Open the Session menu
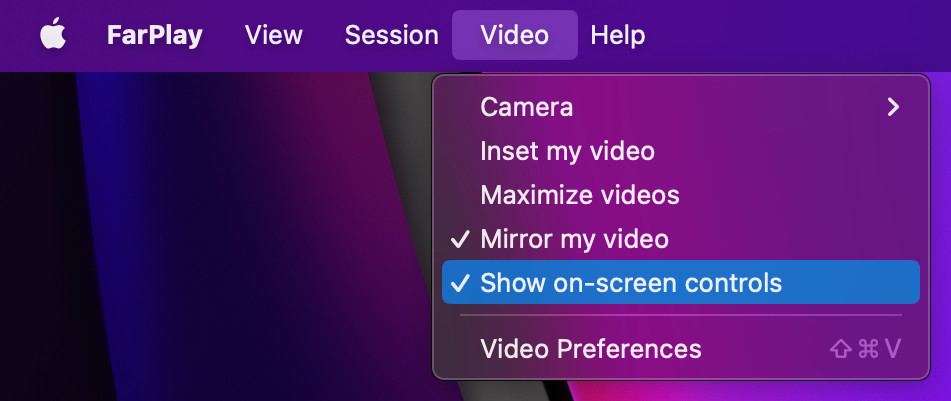The height and width of the screenshot is (401, 951). pos(391,36)
